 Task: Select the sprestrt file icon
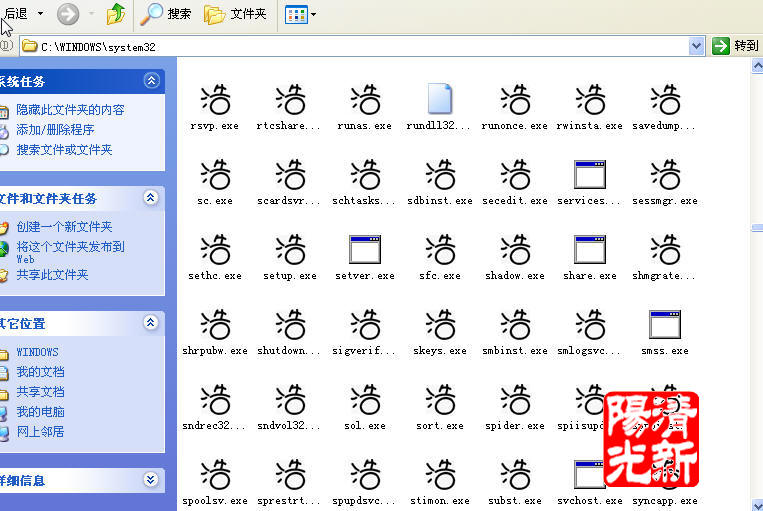(x=290, y=474)
